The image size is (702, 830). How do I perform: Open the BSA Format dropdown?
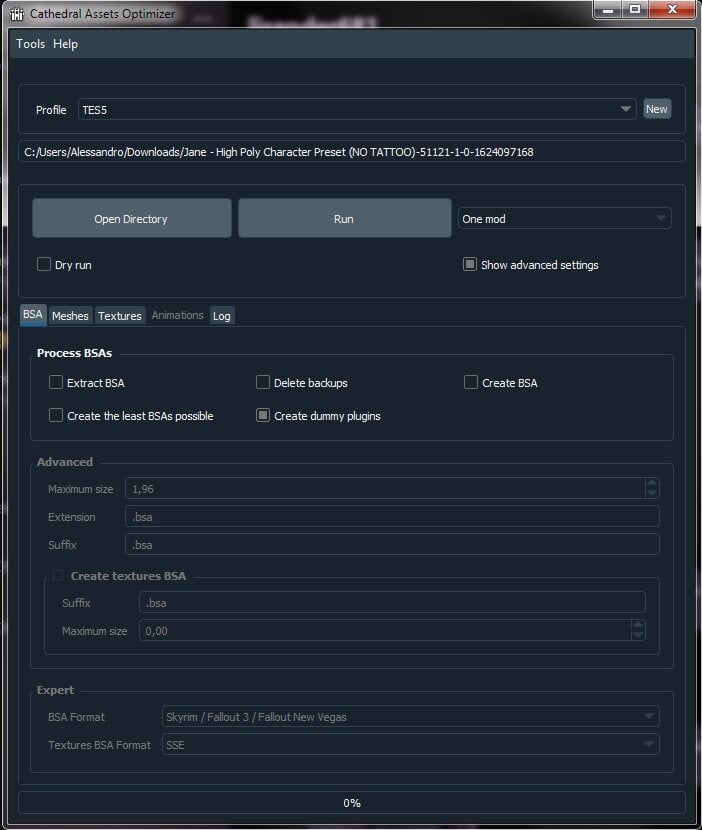[x=411, y=717]
